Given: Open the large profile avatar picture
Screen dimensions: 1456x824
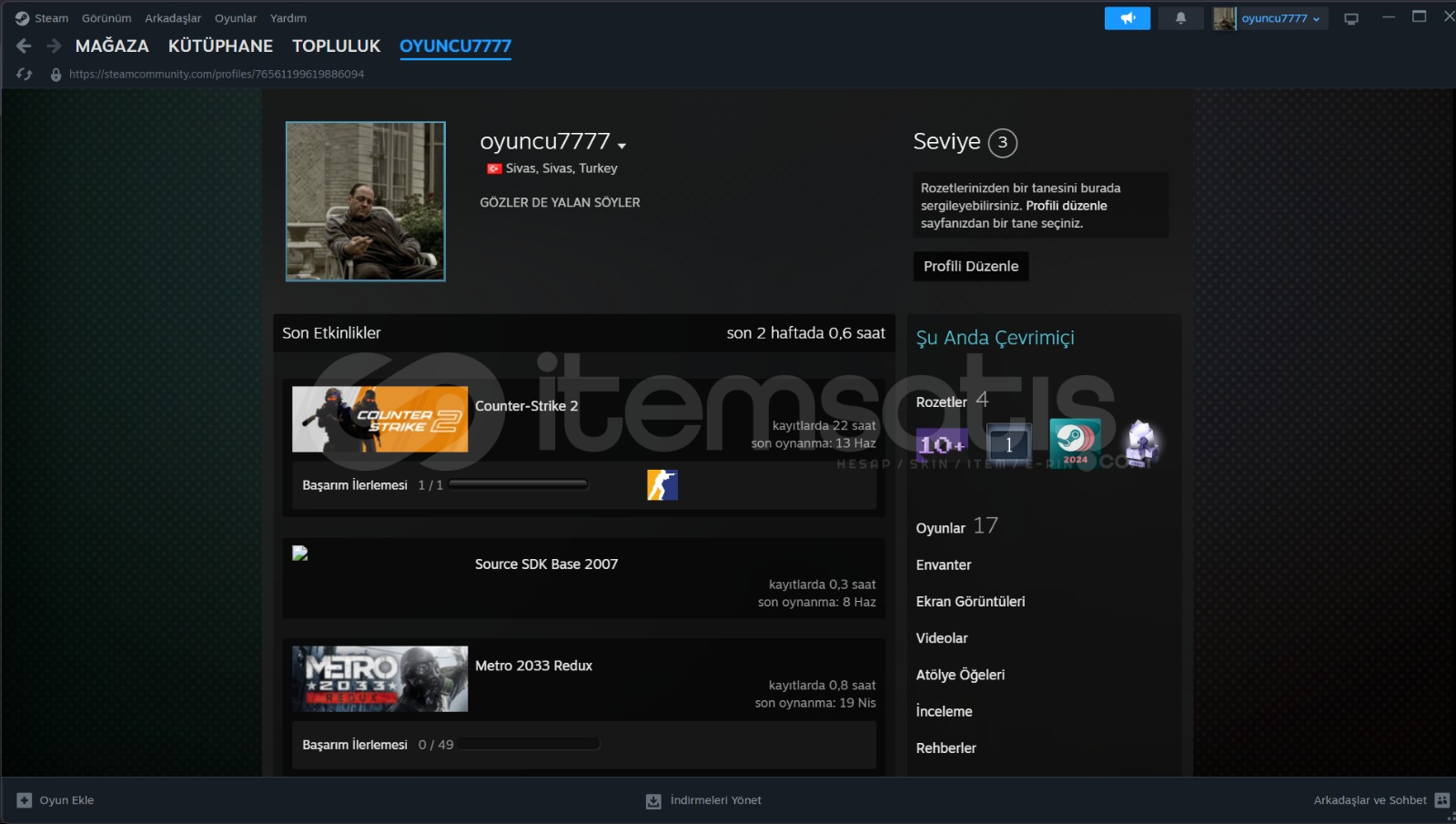Looking at the screenshot, I should point(366,201).
